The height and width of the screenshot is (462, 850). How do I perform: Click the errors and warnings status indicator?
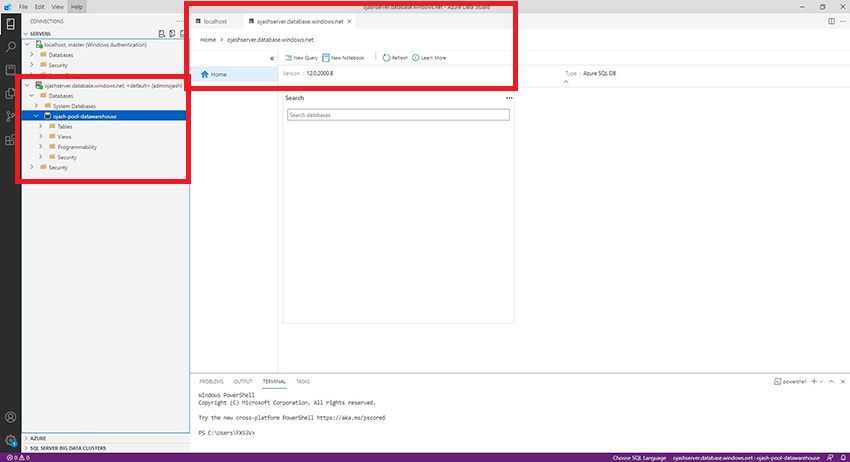pyautogui.click(x=18, y=458)
